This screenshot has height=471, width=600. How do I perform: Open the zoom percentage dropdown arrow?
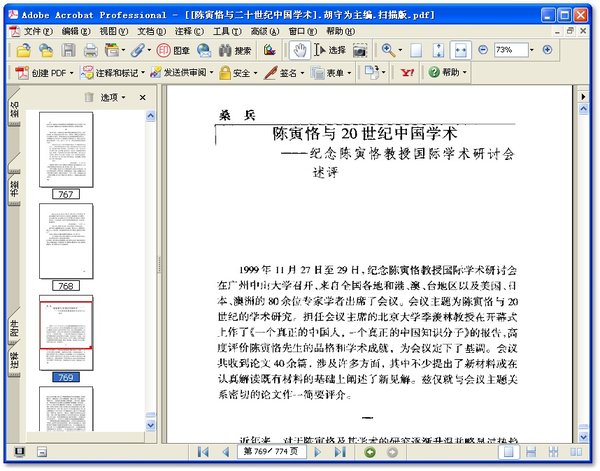(532, 50)
